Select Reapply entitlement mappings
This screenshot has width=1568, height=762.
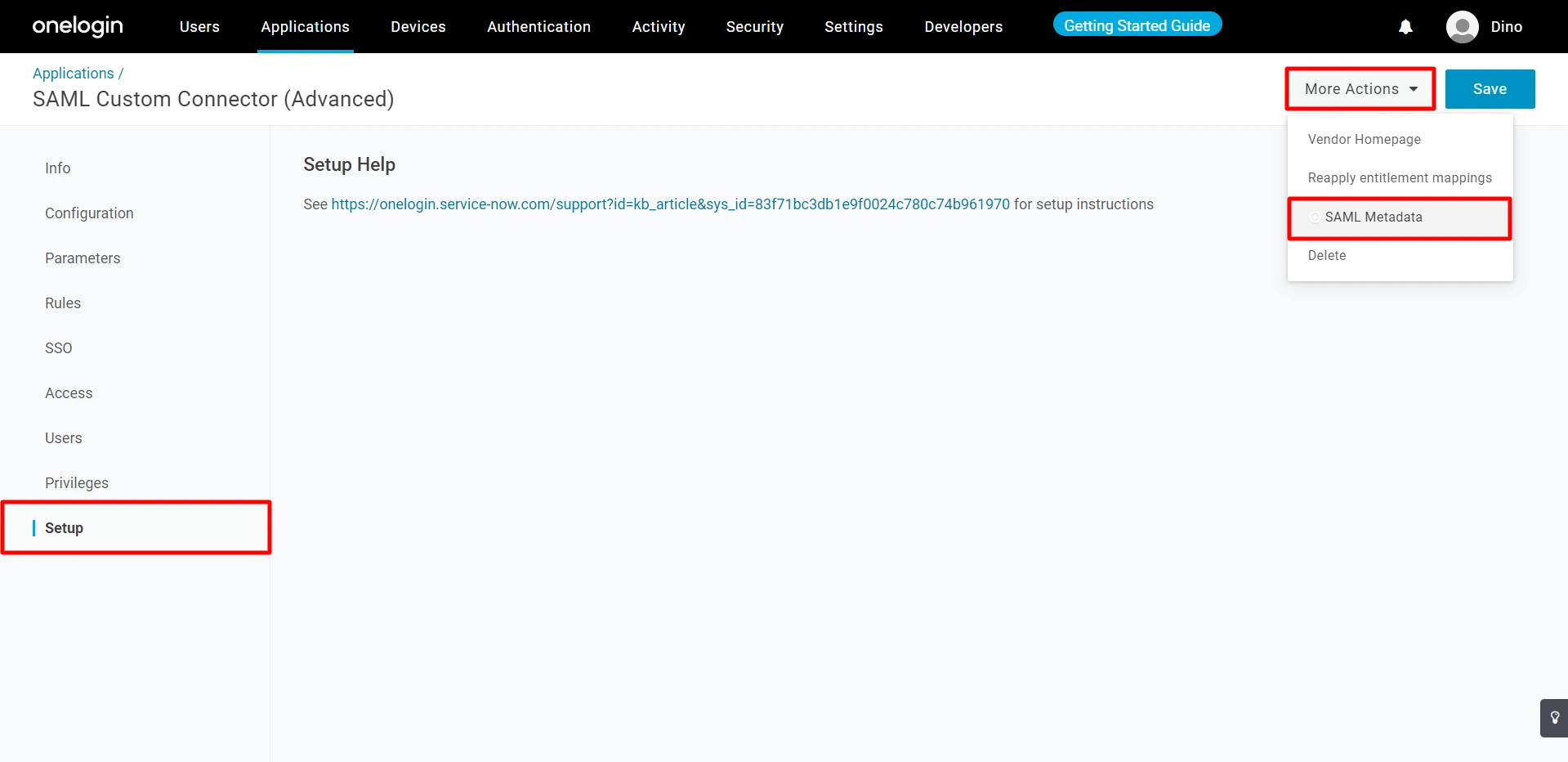coord(1400,178)
